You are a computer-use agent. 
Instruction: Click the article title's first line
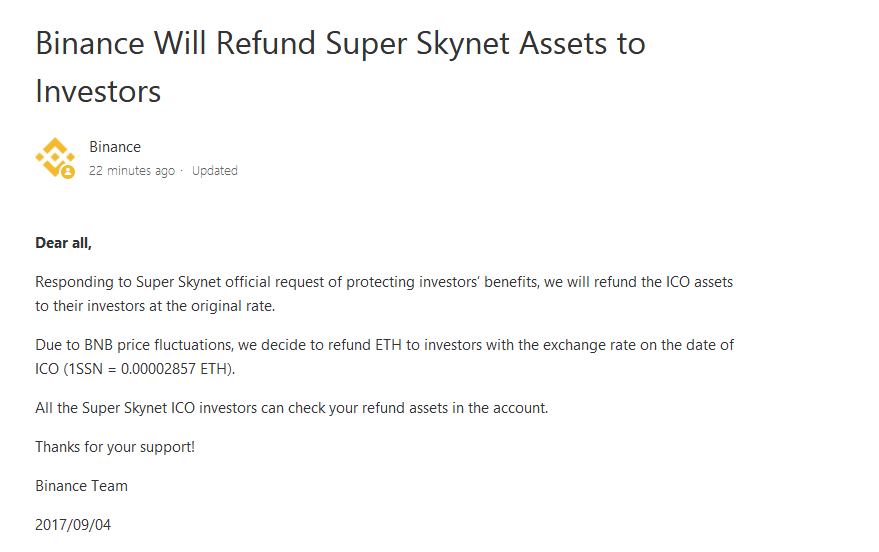coord(340,44)
